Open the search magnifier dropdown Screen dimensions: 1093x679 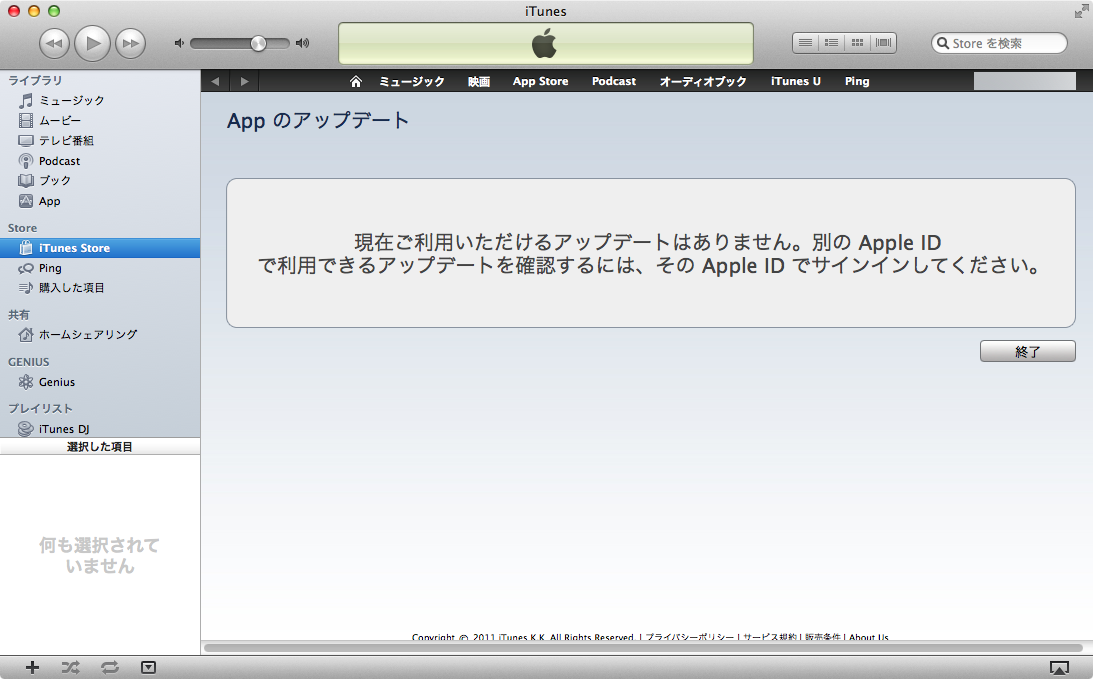[x=943, y=43]
